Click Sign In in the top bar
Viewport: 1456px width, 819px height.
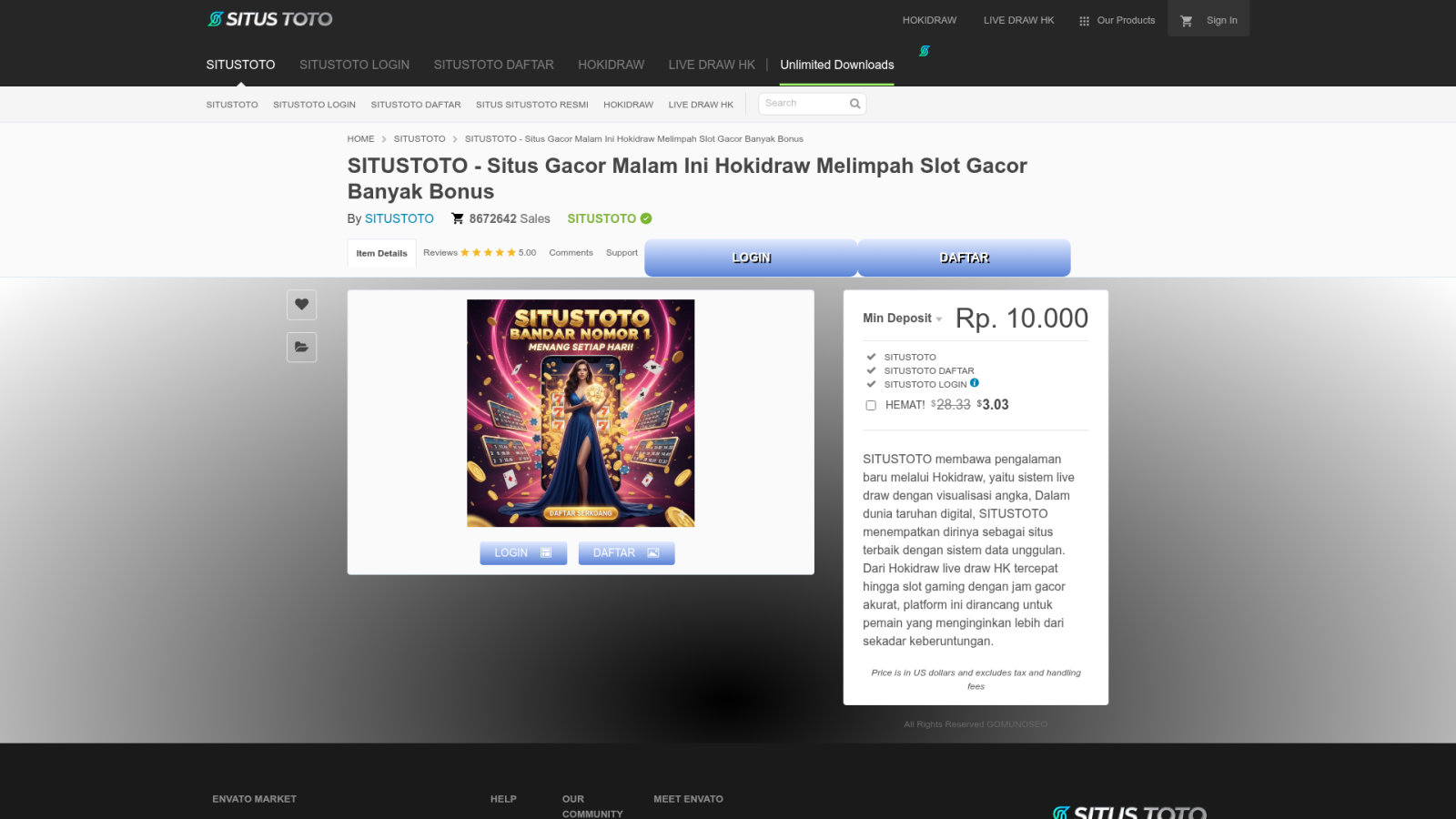click(1221, 20)
